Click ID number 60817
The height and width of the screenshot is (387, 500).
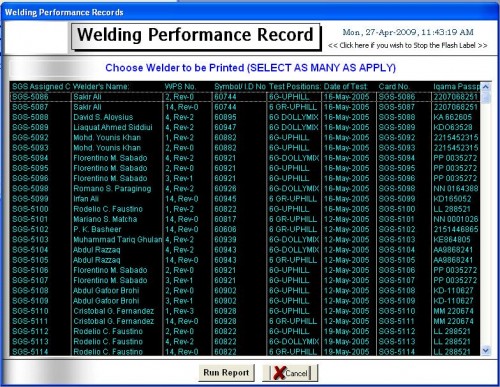225,219
